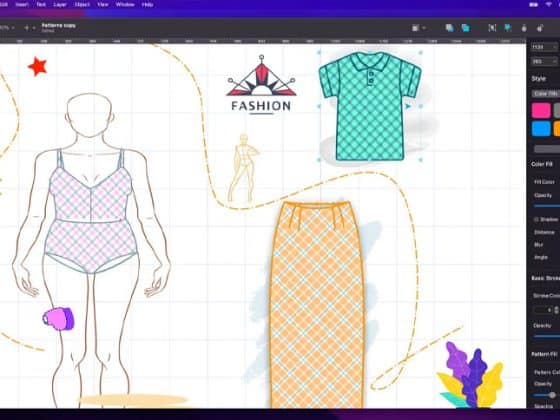Click the bright cyan stacked-layers toolbar icon
The image size is (560, 420).
pos(465,28)
